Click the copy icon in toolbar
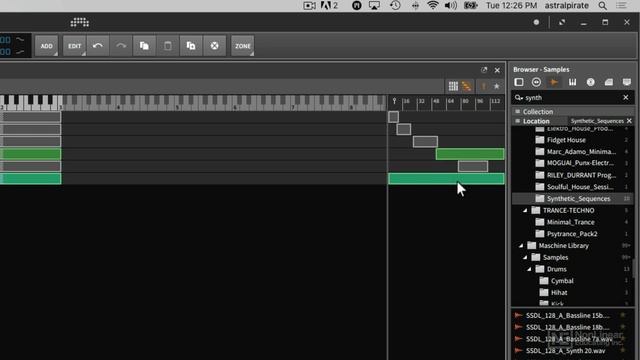This screenshot has width=640, height=360. (x=144, y=46)
